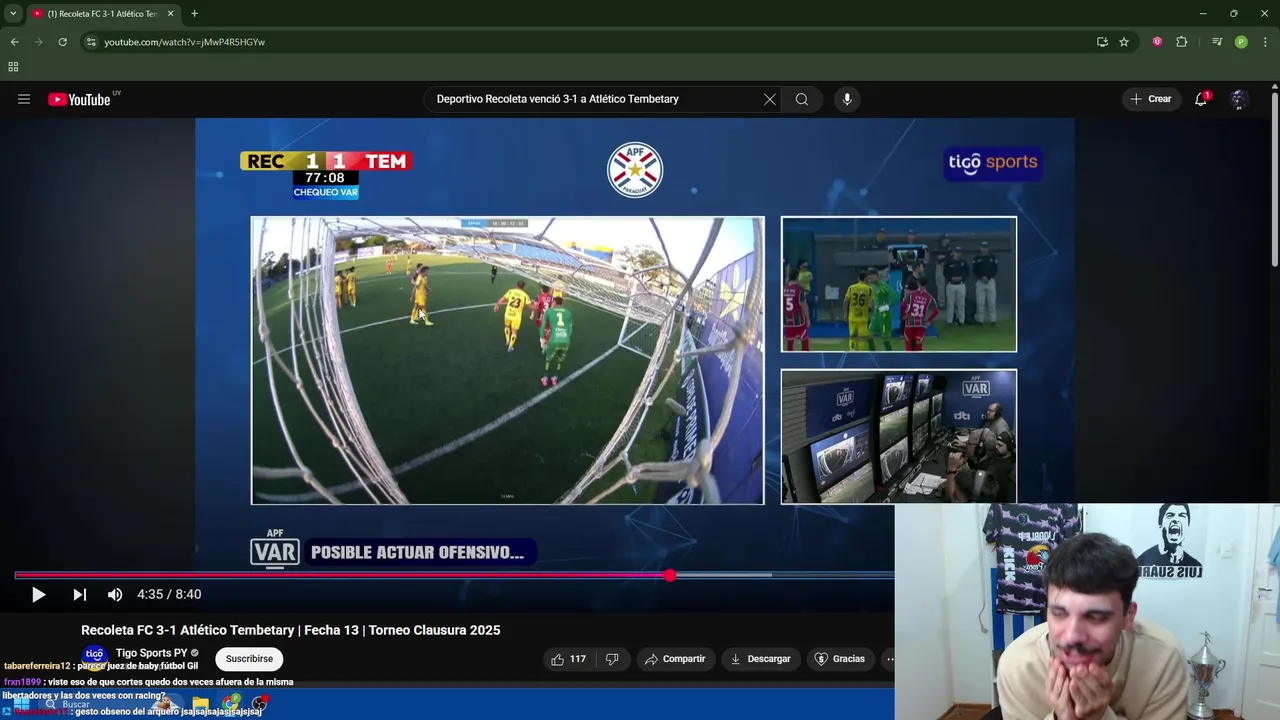Open the Windows Start button
The image size is (1280, 720).
pos(20,704)
